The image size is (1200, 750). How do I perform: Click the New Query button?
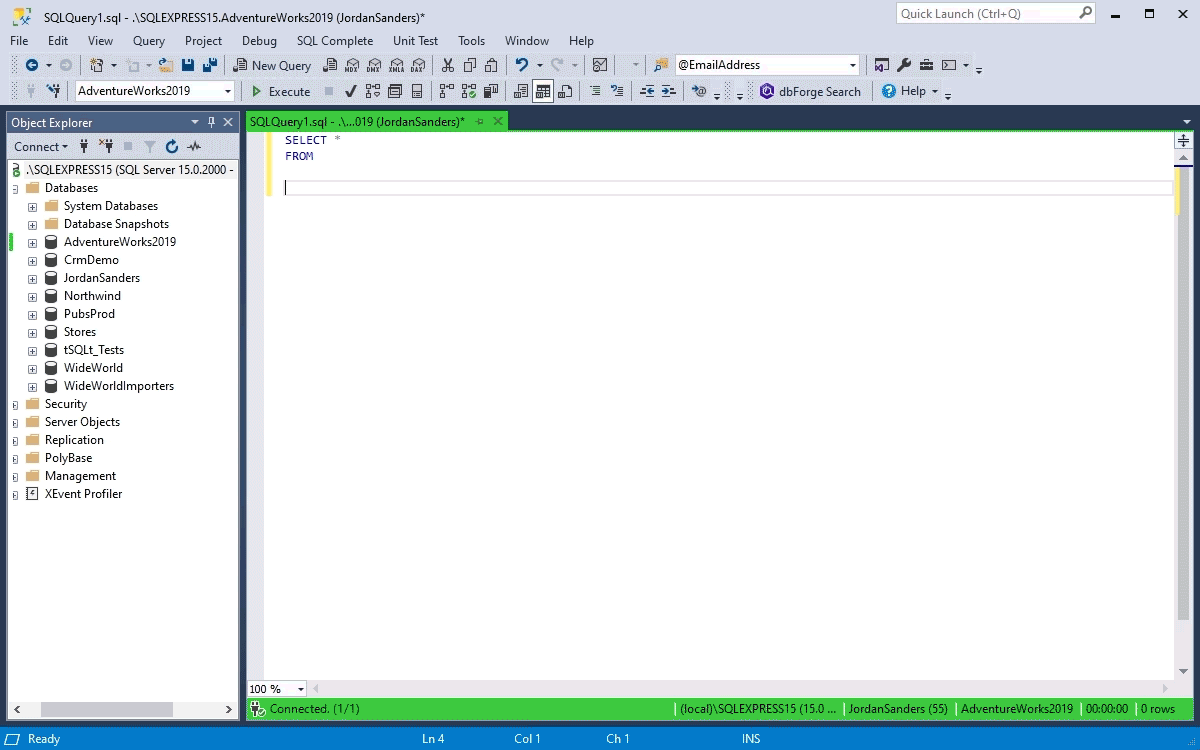coord(272,65)
